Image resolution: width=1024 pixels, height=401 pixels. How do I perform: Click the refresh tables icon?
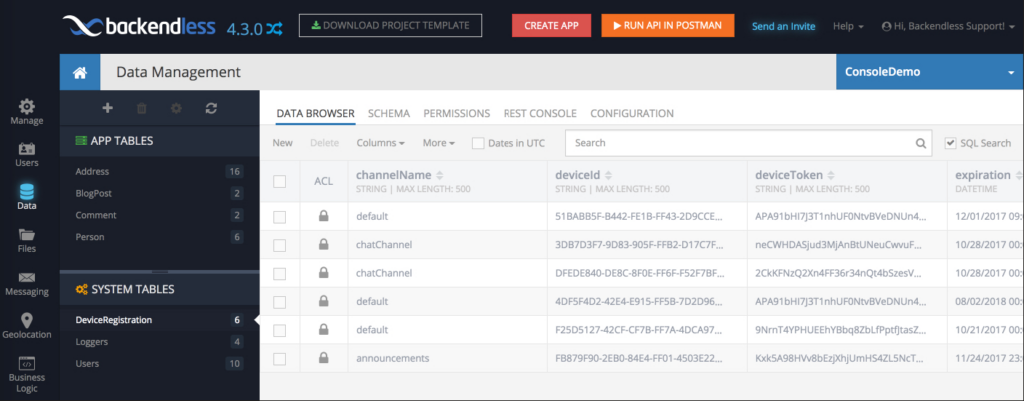(x=210, y=108)
